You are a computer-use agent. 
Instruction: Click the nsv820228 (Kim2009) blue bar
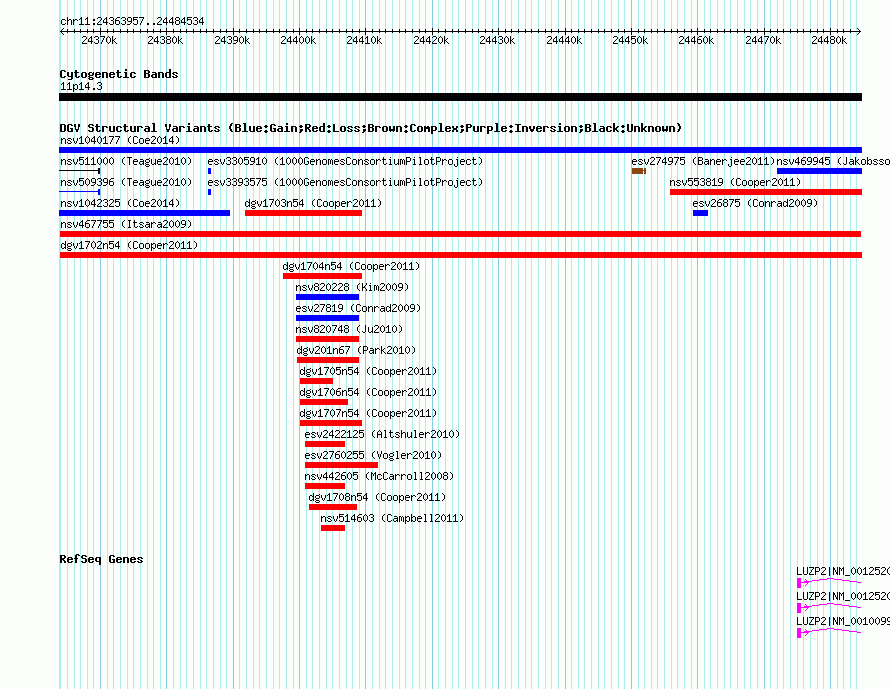[328, 297]
